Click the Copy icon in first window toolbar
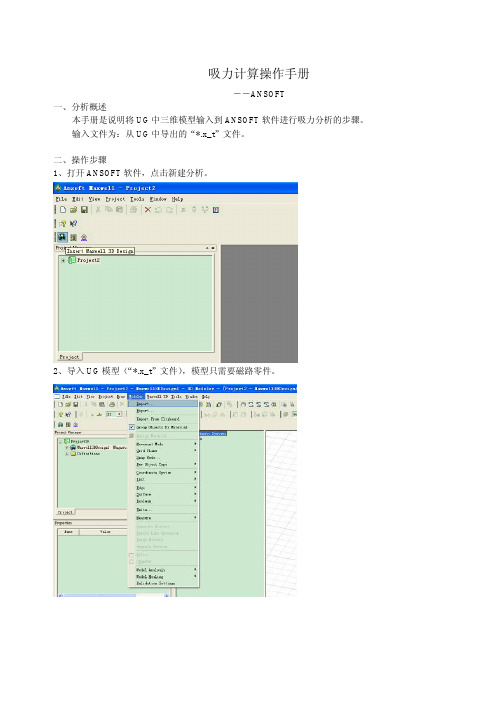 pos(109,210)
